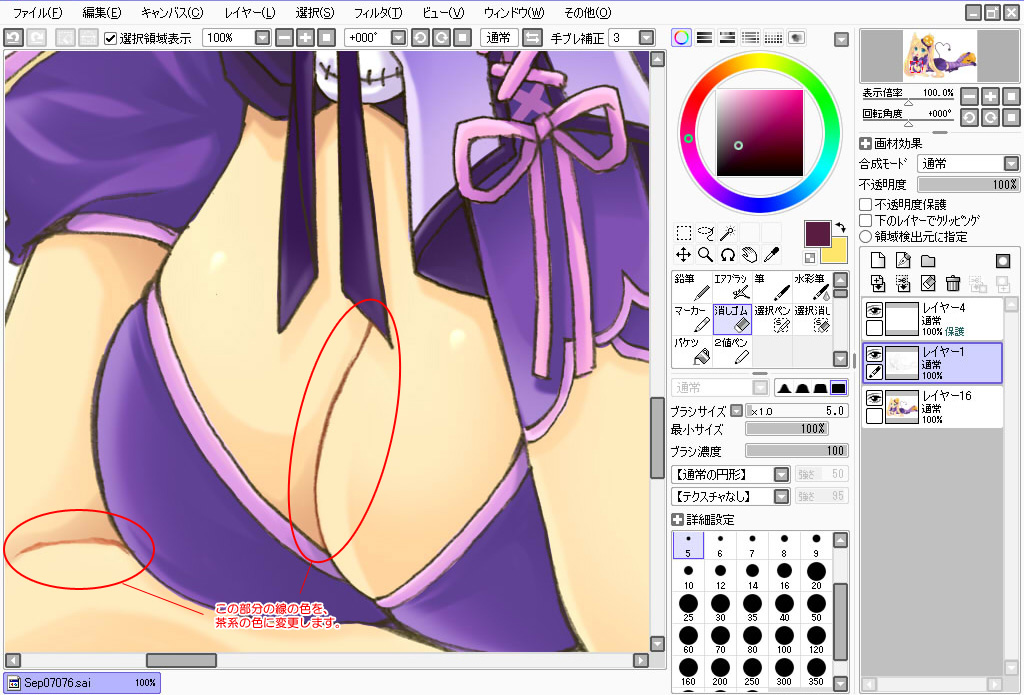Screen dimensions: 1024x695
Task: Open the brush size multiplier dropdown
Action: [x=736, y=411]
